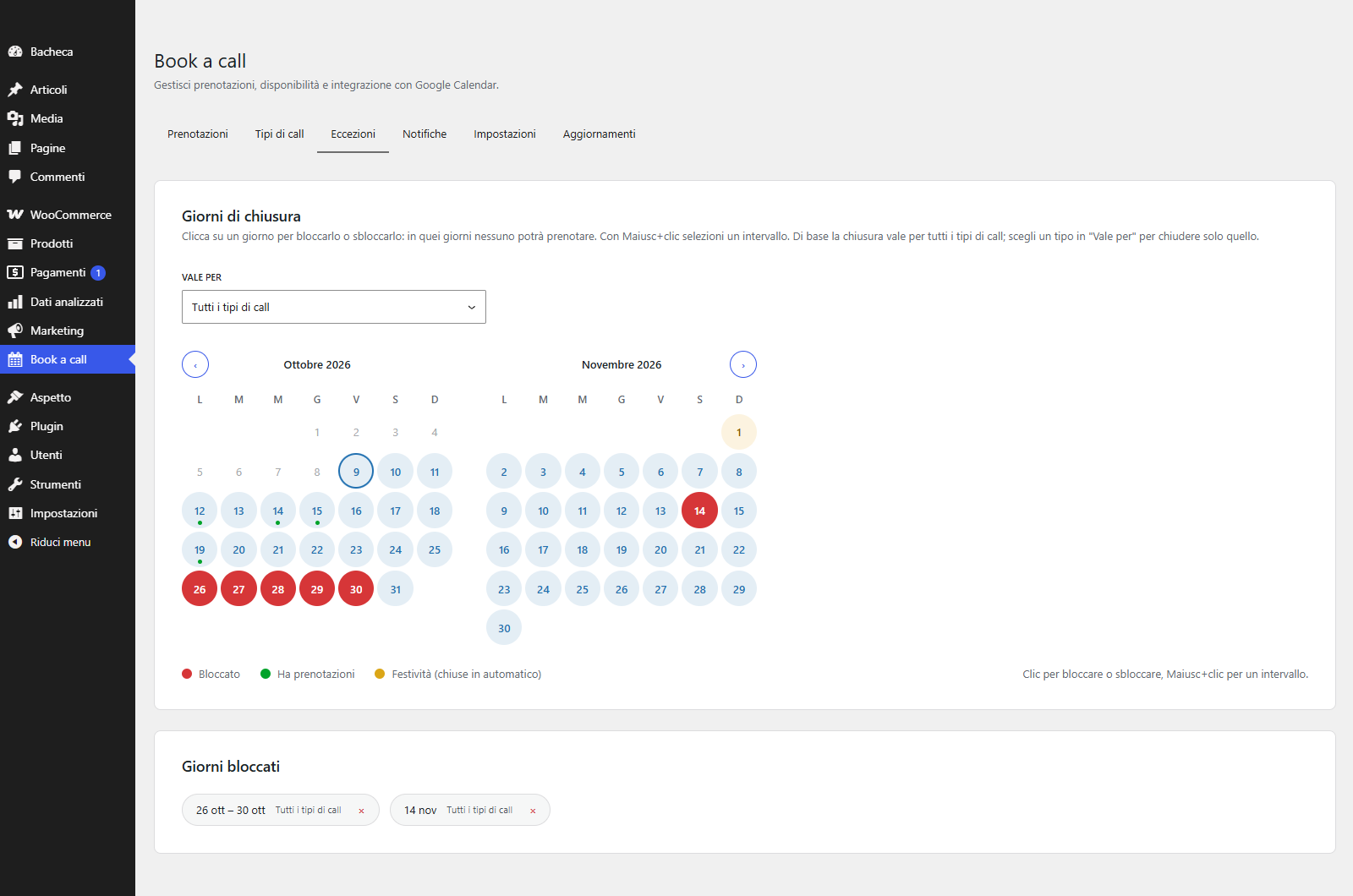Click the Marketing megaphone icon
Viewport: 1353px width, 896px height.
click(x=15, y=331)
